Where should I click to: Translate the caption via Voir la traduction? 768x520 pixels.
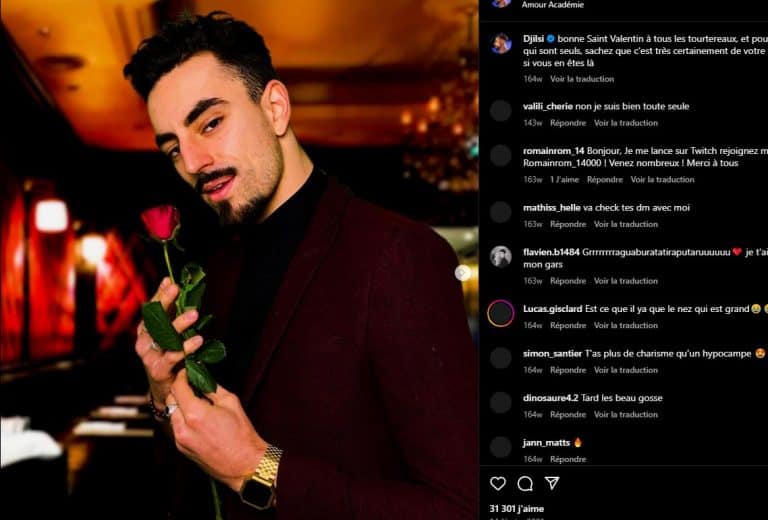pos(582,79)
